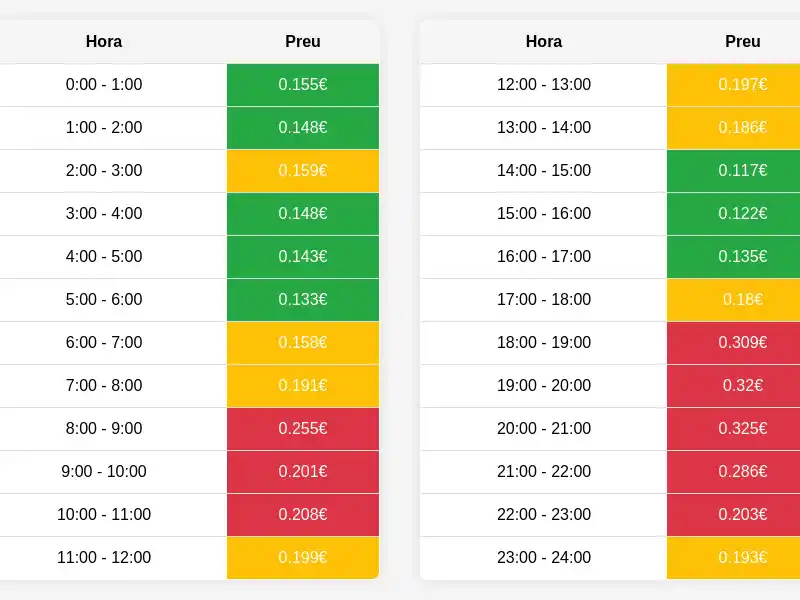Viewport: 800px width, 600px height.
Task: Select the 0:00 - 1:00 hour row
Action: click(104, 85)
